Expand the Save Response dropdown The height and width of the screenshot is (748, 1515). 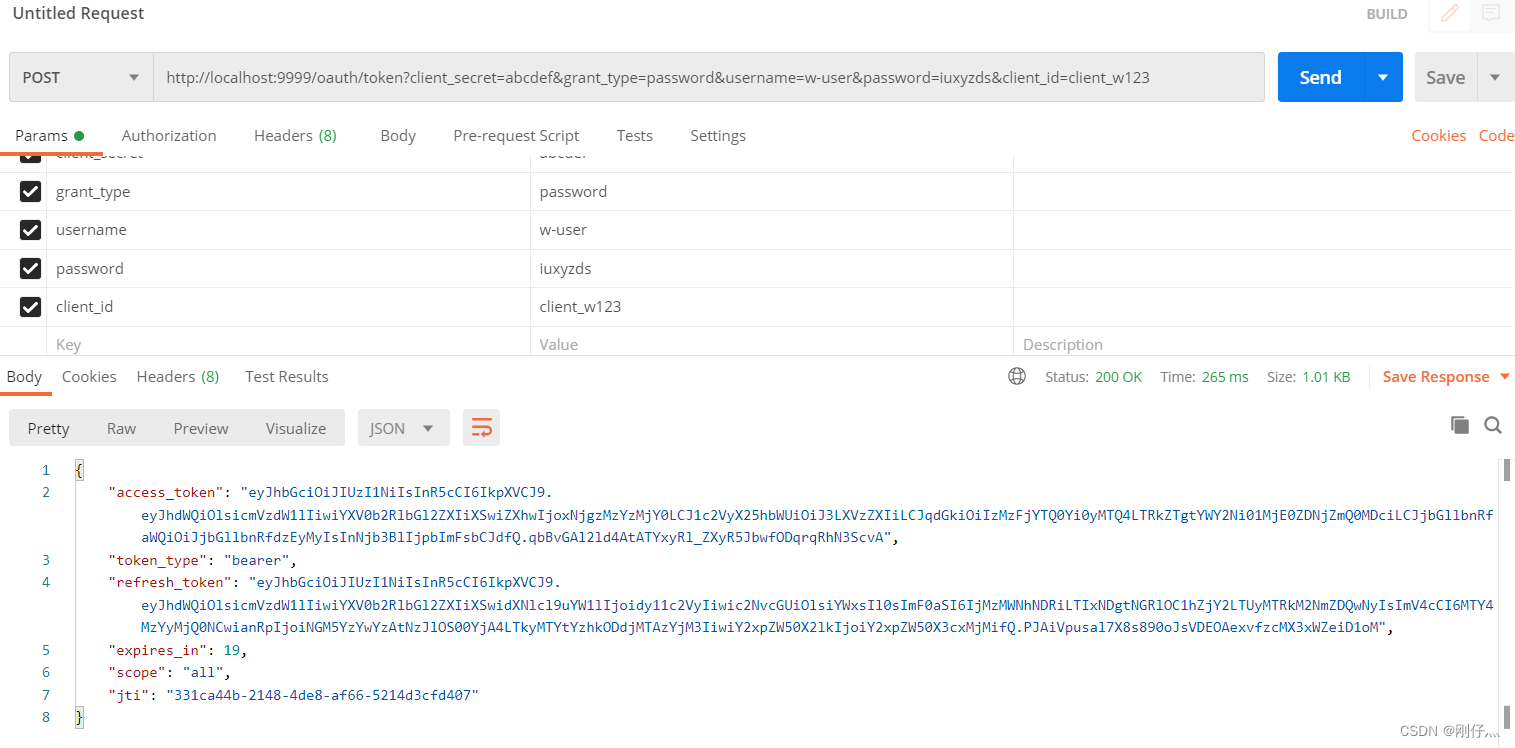[x=1504, y=377]
